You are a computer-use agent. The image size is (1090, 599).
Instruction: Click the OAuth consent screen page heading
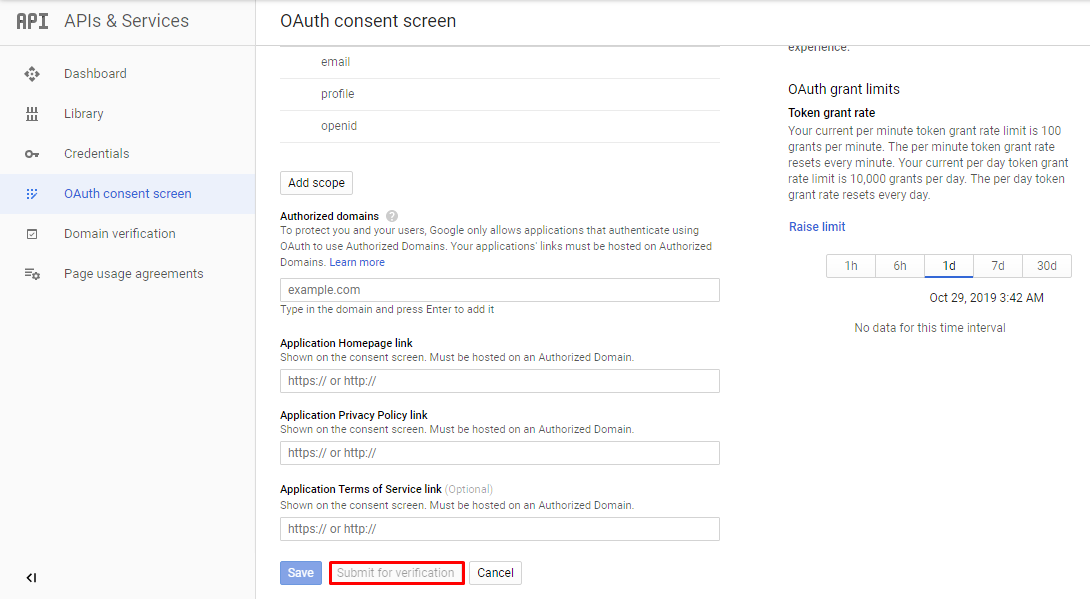click(x=368, y=21)
